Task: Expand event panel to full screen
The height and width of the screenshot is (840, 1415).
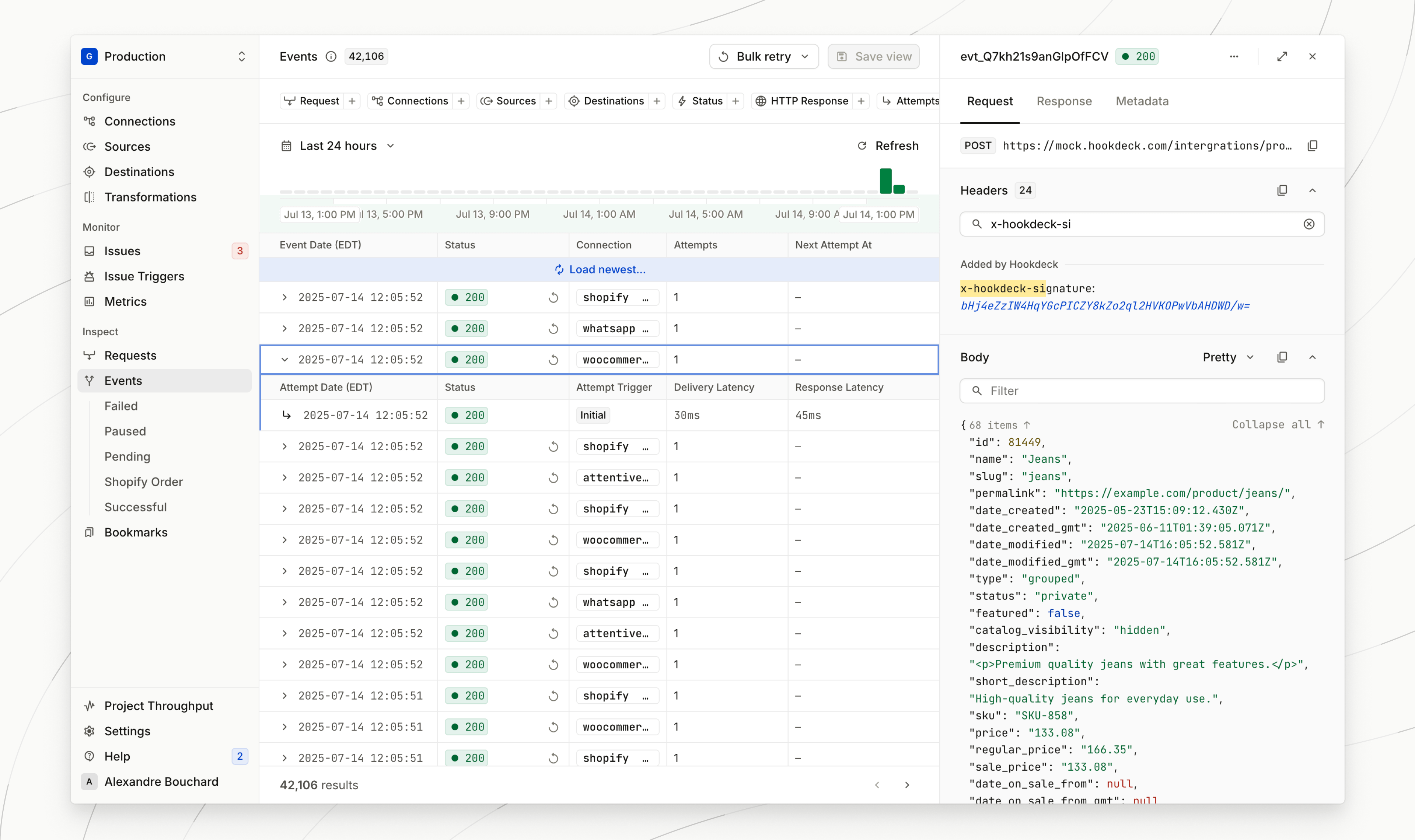Action: (1282, 57)
